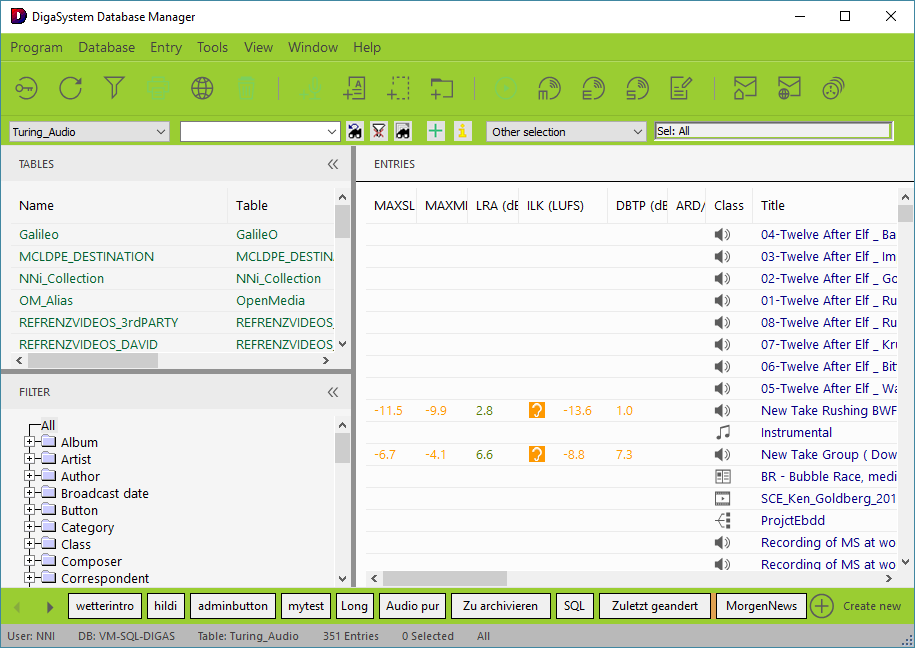
Task: Create a new text entry via toolbar icon
Action: tap(354, 88)
